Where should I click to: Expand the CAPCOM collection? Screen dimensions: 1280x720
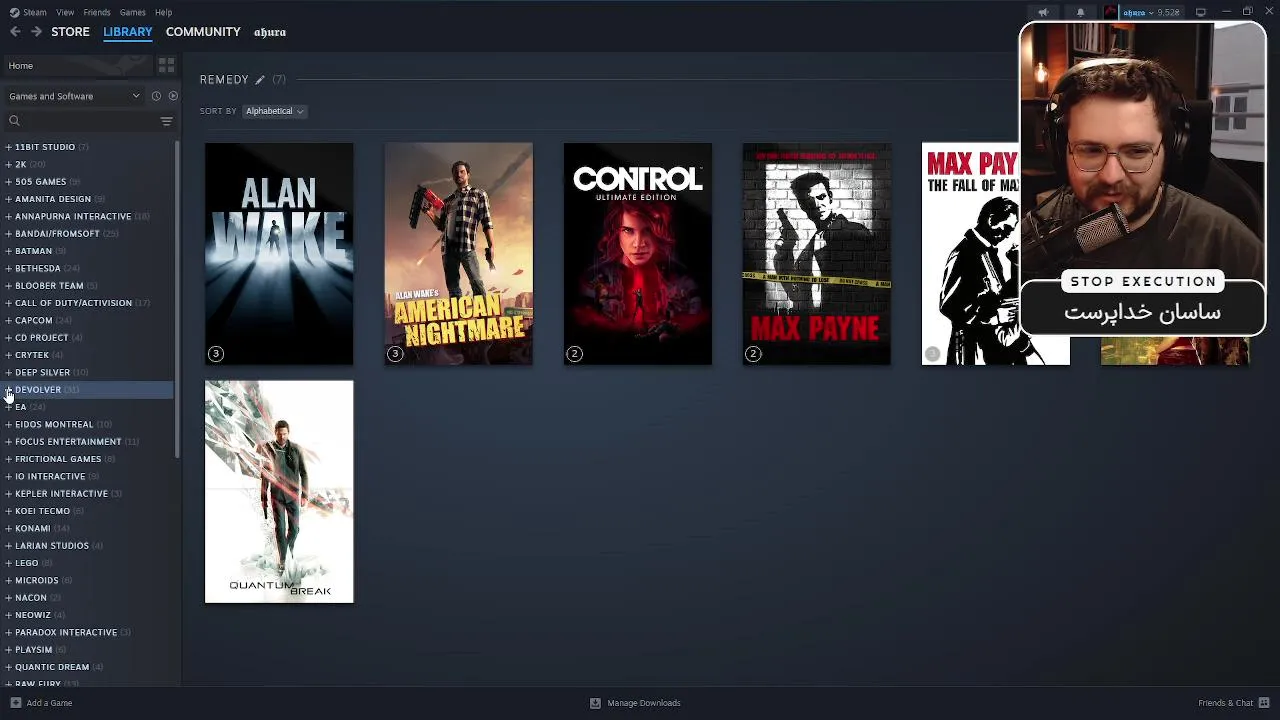point(9,320)
